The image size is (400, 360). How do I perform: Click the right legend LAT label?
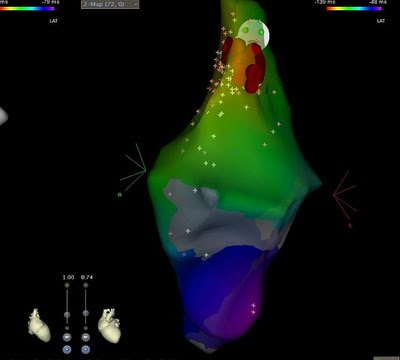click(381, 21)
